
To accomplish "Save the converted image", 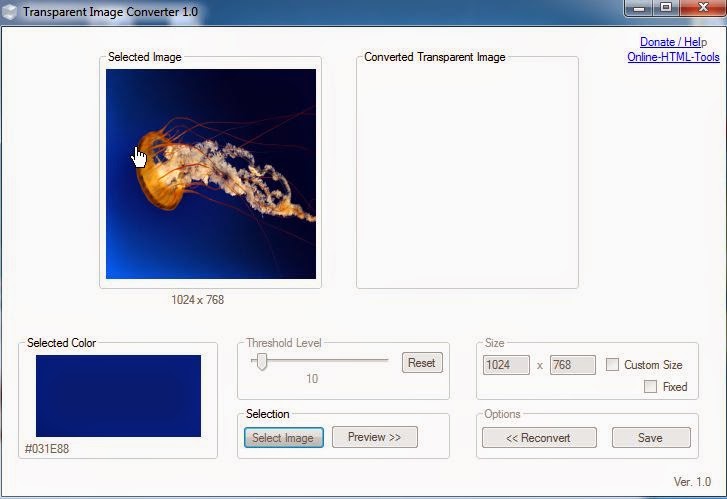I will coord(650,437).
